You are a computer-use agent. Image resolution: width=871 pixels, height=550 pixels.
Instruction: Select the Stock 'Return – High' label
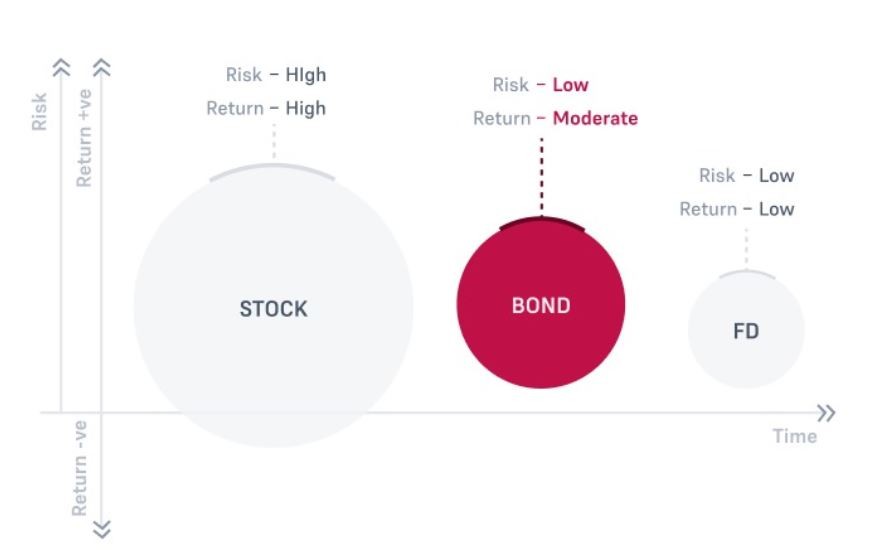[266, 108]
